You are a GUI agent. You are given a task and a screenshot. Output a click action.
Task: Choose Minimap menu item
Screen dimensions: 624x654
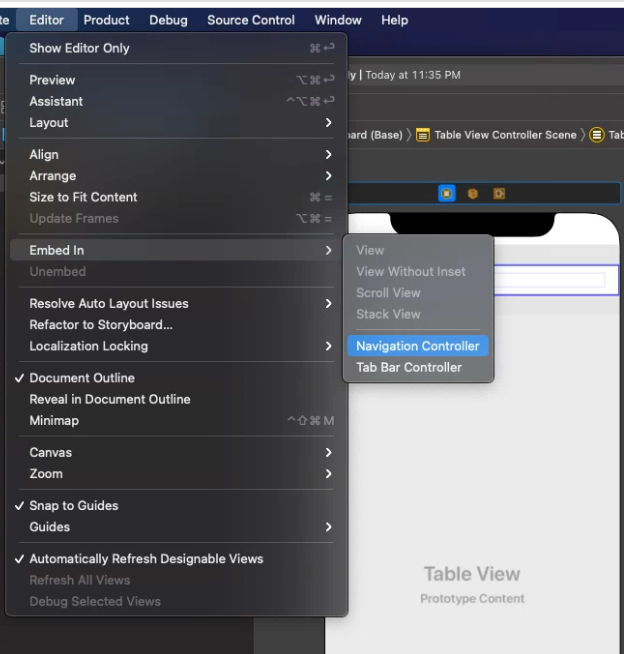coord(174,420)
